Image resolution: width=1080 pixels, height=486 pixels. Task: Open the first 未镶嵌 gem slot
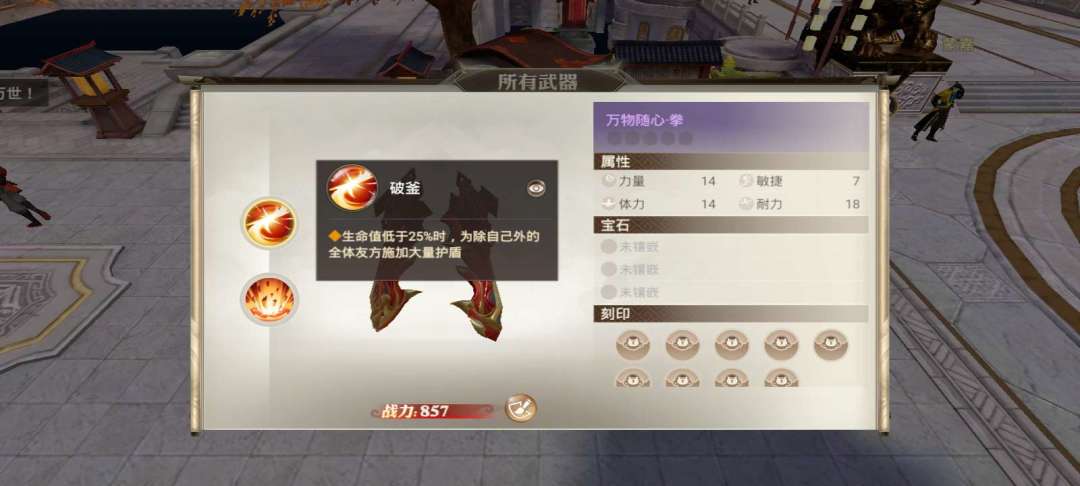[630, 246]
